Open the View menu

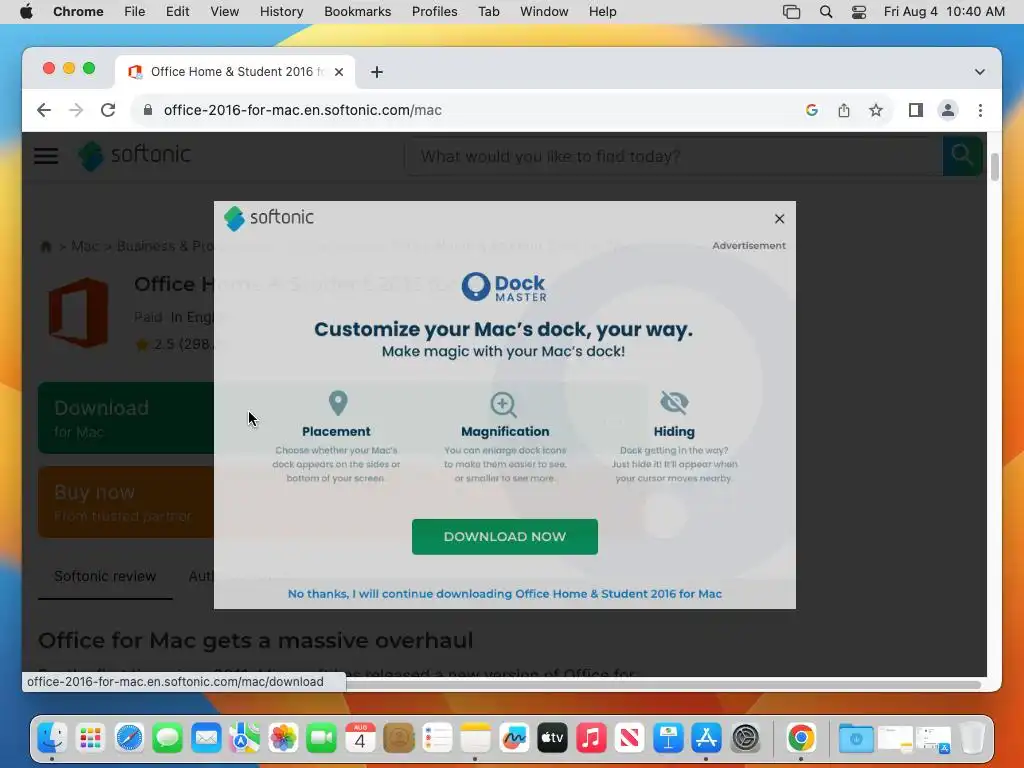[x=224, y=12]
